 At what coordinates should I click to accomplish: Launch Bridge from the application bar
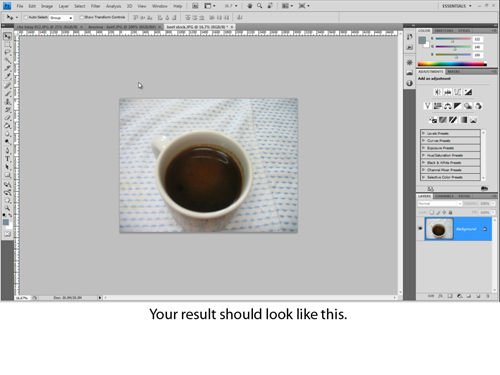[x=195, y=6]
